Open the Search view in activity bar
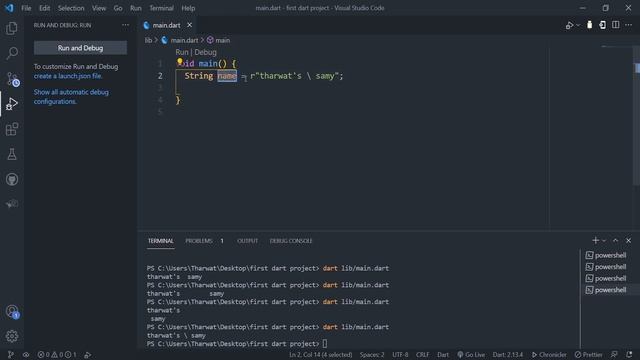The height and width of the screenshot is (360, 640). [12, 53]
